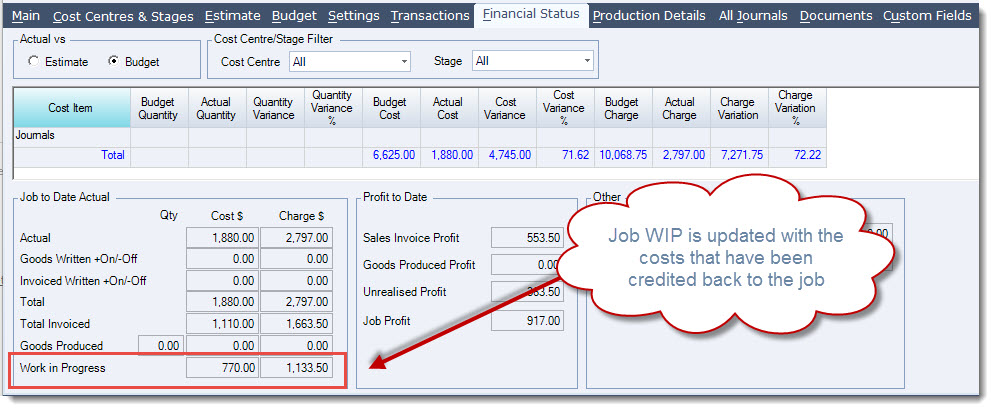Click the Job Profit field
Viewport: 994px width, 411px height.
527,321
